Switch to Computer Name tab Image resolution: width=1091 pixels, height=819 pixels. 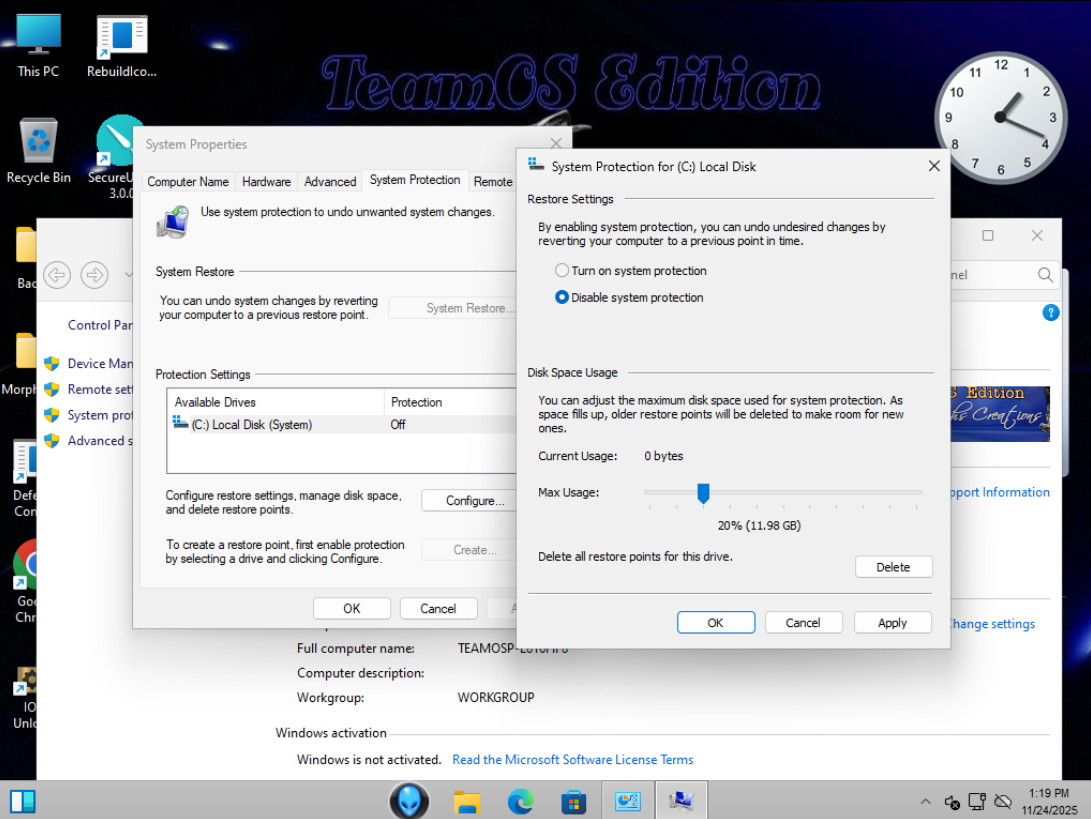coord(188,182)
